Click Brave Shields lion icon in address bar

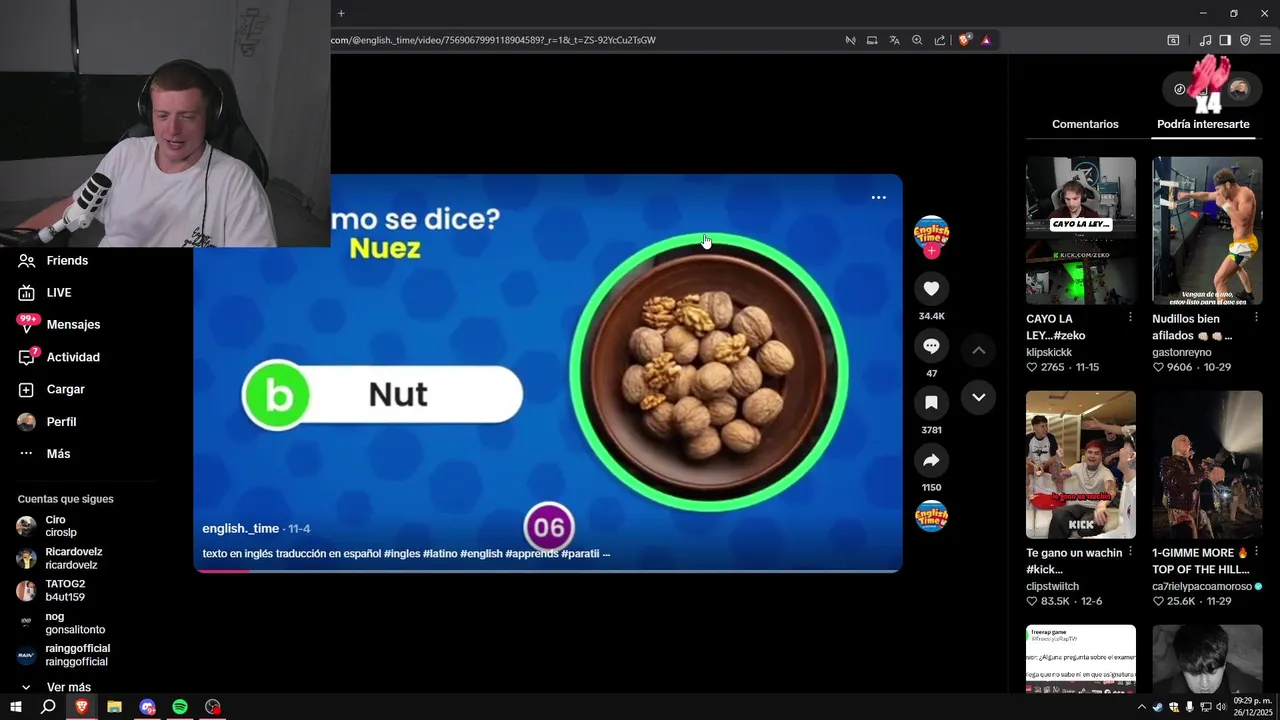tap(964, 40)
